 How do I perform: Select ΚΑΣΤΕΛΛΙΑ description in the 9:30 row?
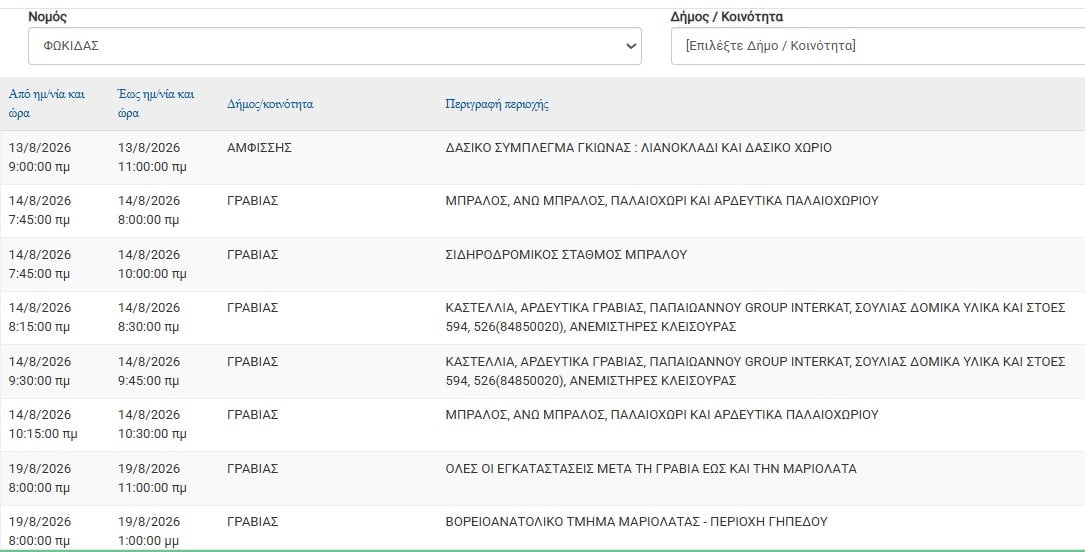pos(756,371)
